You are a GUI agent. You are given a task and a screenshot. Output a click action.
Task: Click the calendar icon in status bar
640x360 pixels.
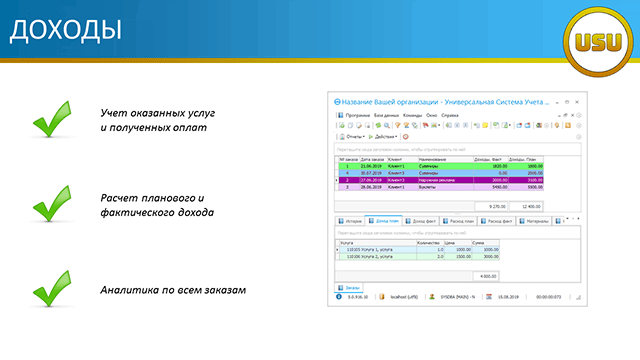489,297
